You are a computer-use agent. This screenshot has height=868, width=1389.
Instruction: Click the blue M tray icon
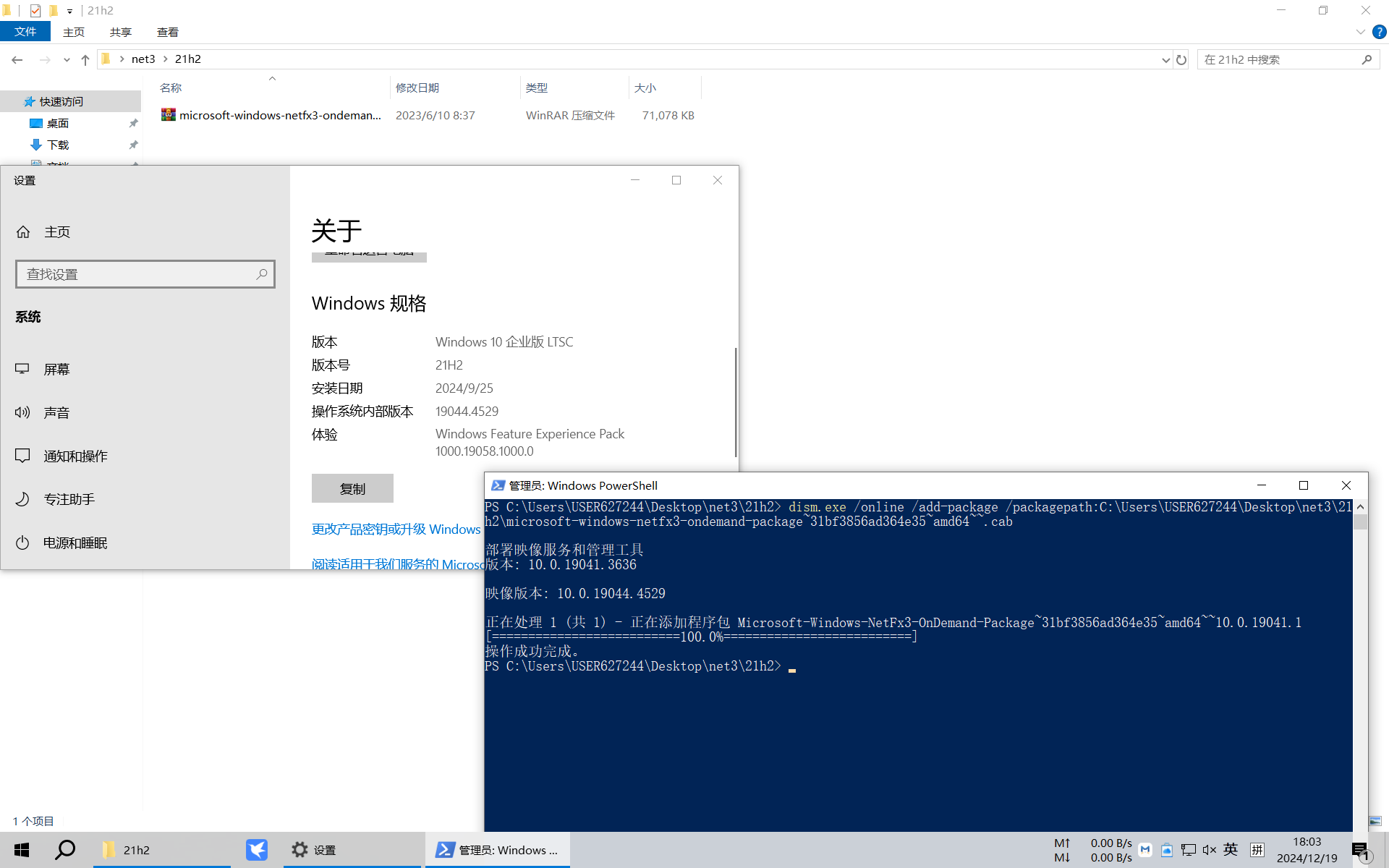coord(1145,850)
